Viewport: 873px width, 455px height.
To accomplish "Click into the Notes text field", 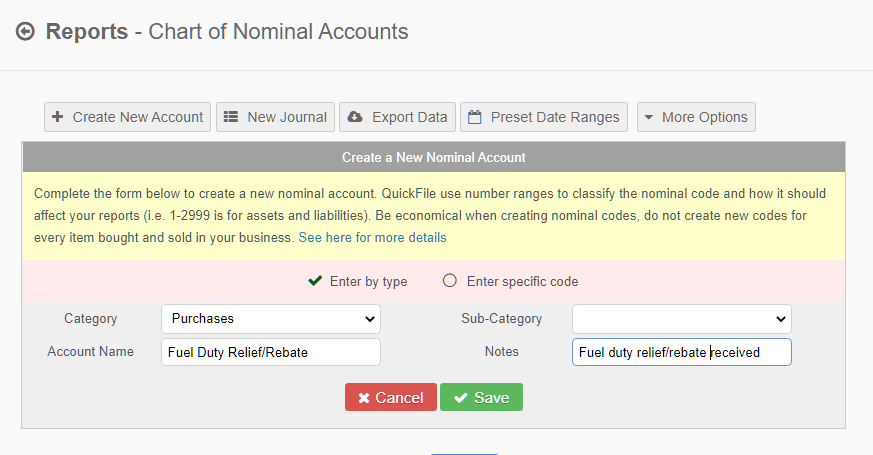I will [x=681, y=352].
